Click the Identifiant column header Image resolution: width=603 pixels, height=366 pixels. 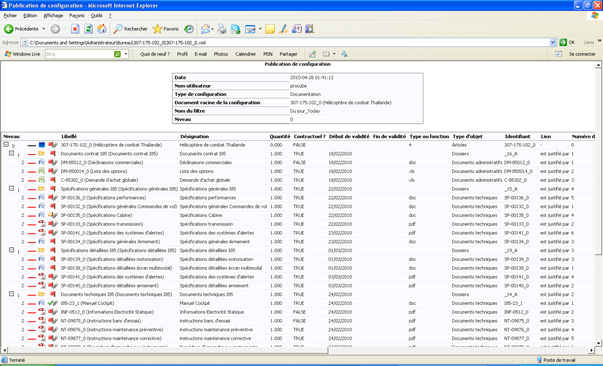pos(517,136)
